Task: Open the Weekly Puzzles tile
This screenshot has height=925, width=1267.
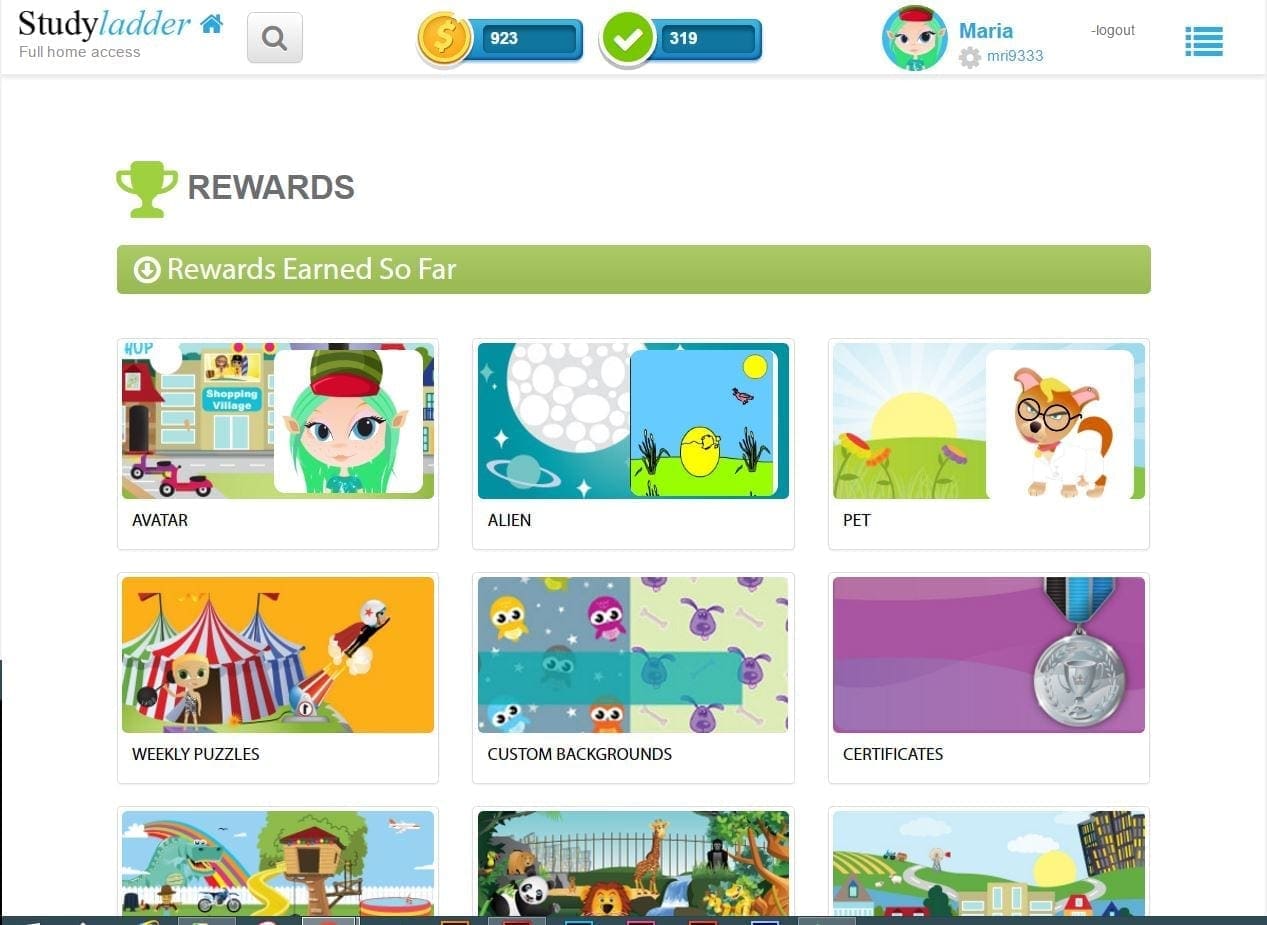Action: point(278,678)
